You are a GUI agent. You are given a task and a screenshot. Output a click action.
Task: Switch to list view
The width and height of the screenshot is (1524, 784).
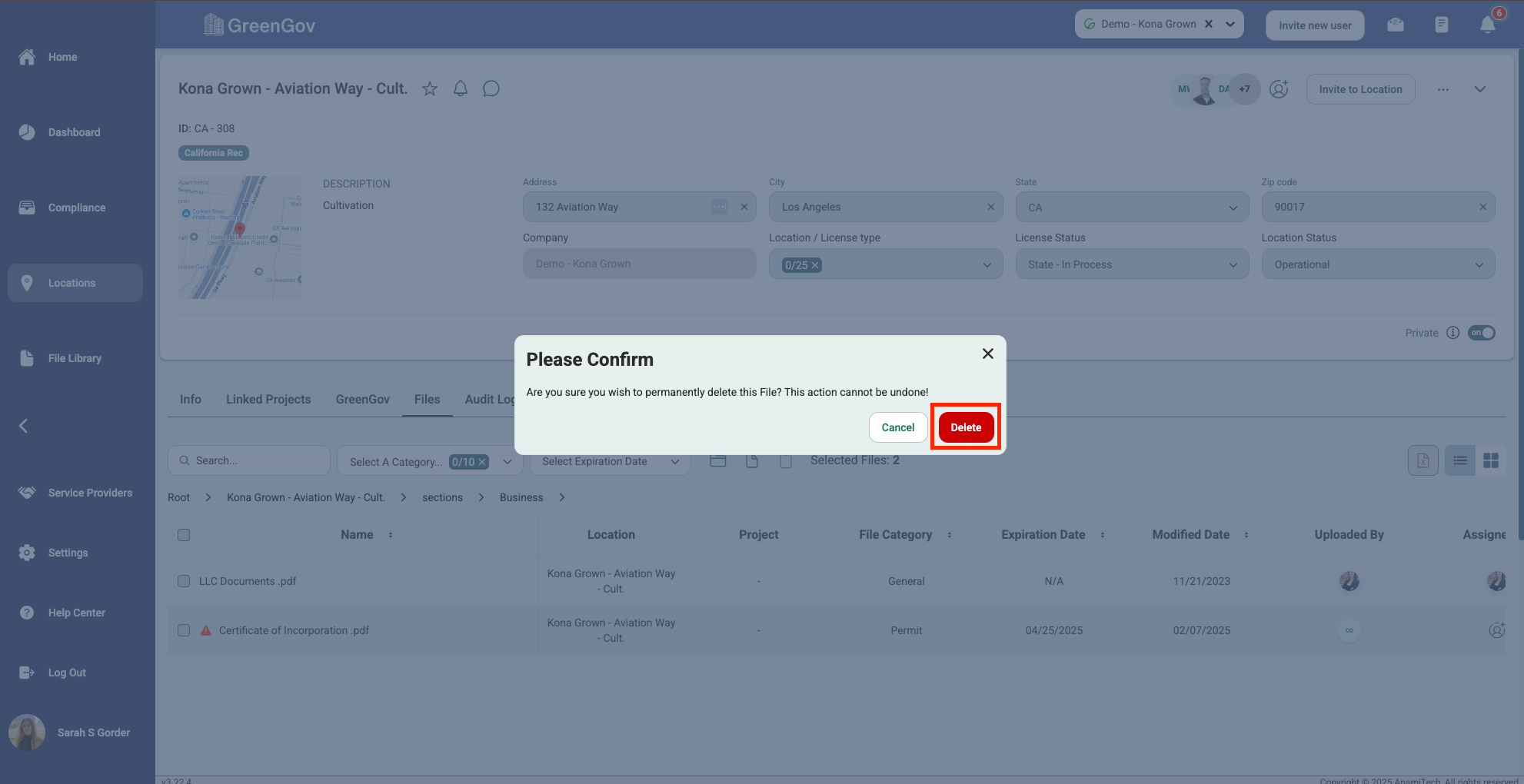pyautogui.click(x=1460, y=460)
